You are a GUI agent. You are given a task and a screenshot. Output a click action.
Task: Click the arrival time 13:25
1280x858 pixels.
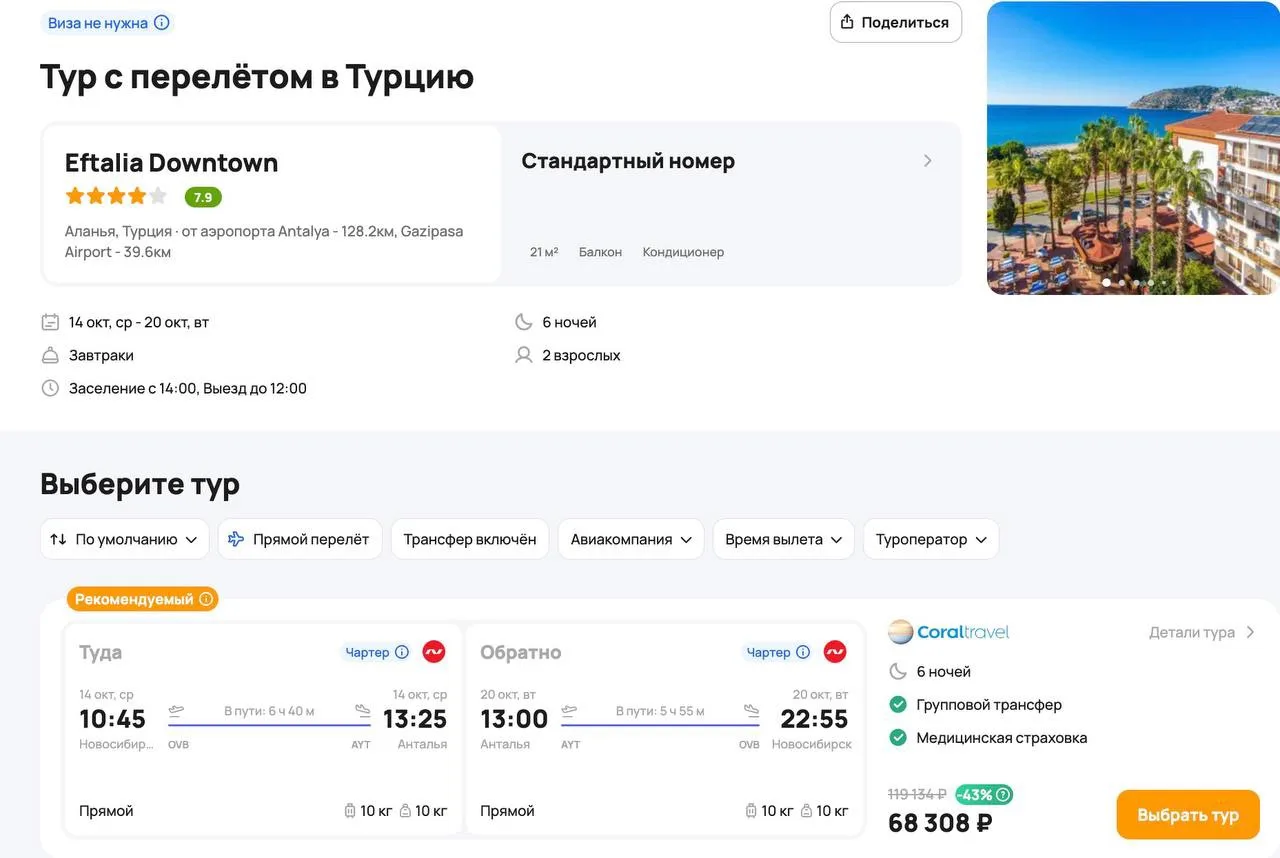[415, 719]
